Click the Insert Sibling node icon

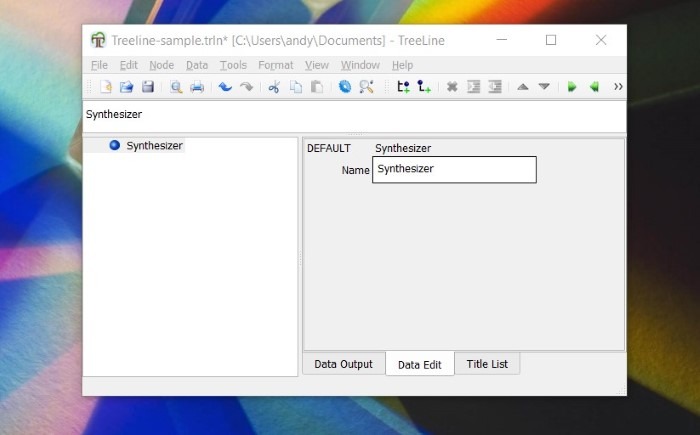403,87
